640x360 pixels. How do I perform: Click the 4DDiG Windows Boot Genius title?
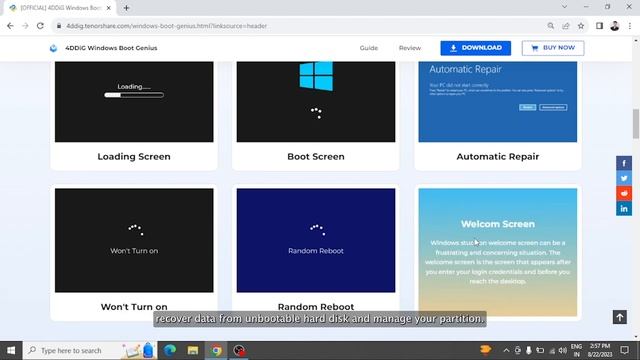tap(111, 48)
